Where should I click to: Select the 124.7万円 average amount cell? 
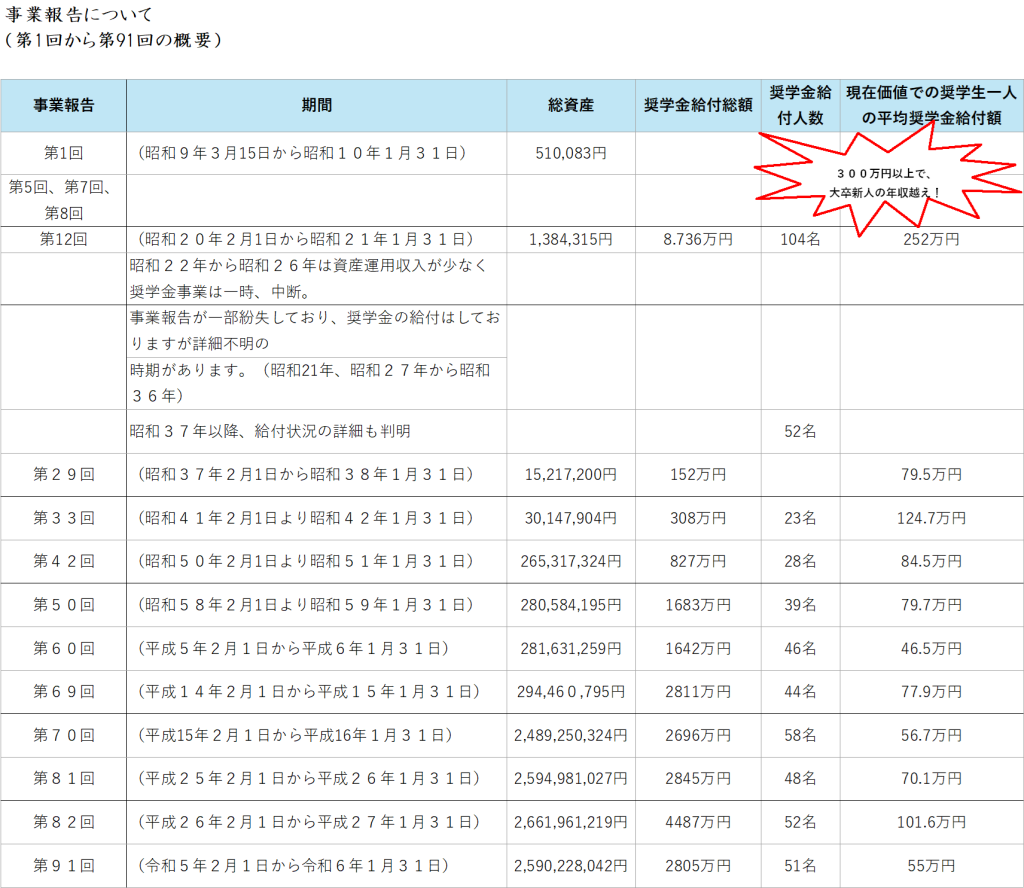(x=931, y=518)
